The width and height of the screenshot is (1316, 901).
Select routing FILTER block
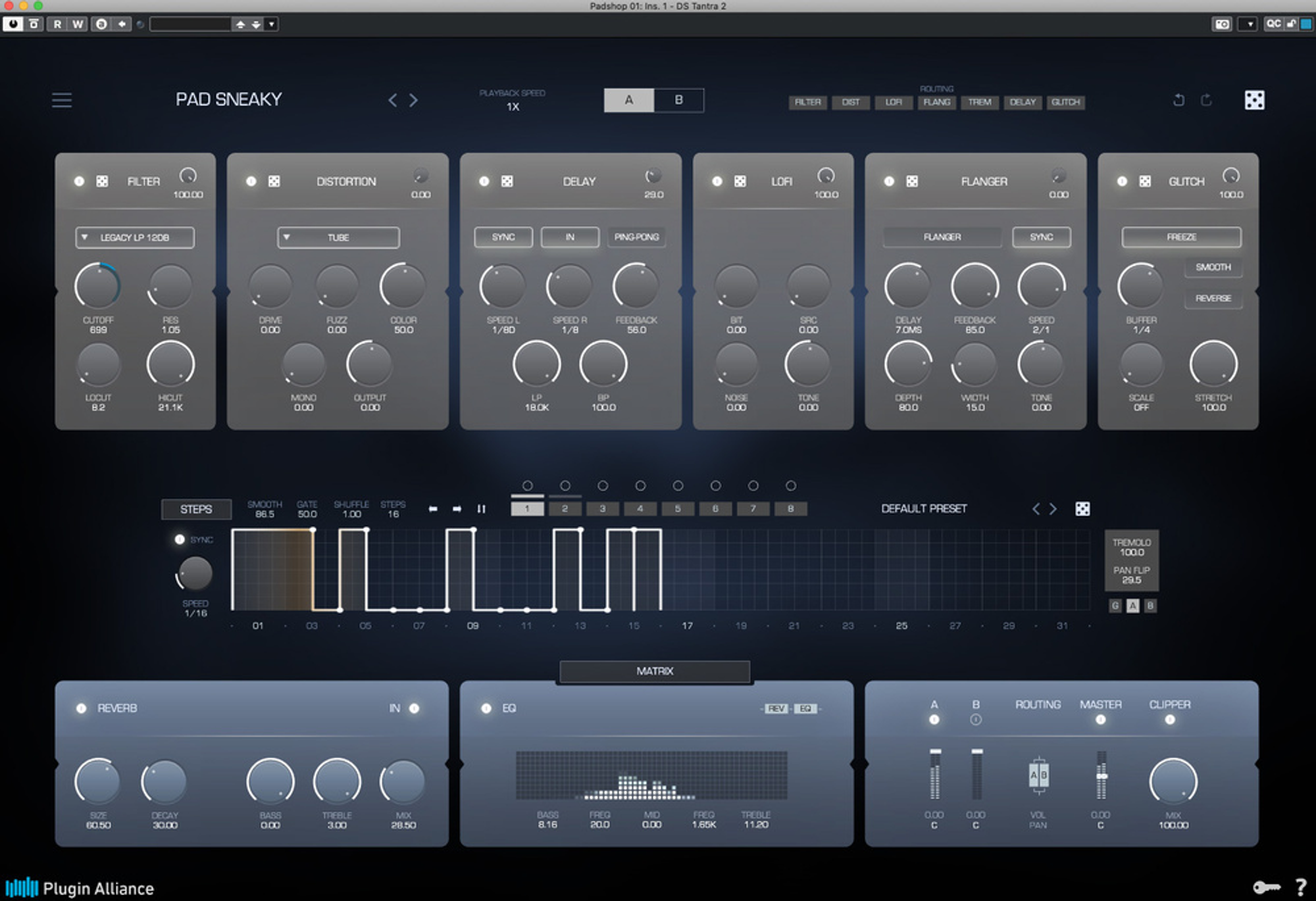[807, 103]
